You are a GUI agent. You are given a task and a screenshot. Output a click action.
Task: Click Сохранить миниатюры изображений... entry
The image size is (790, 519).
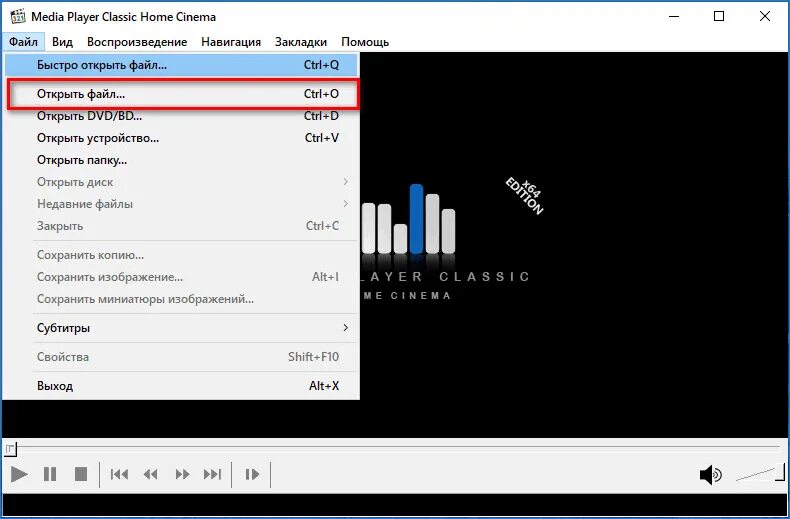181,299
